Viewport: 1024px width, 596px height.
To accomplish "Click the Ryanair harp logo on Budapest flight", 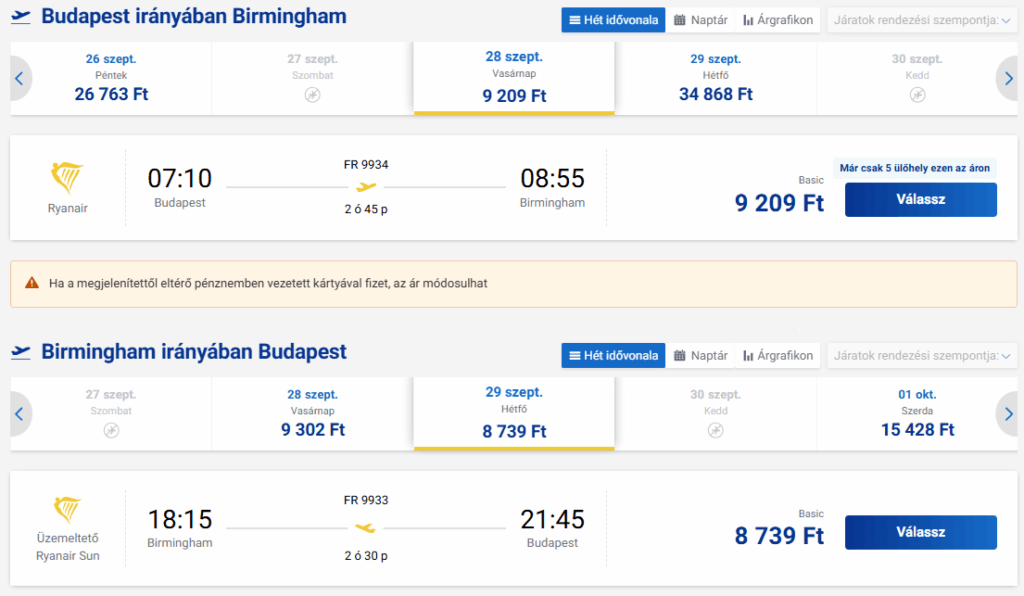I will (x=67, y=178).
